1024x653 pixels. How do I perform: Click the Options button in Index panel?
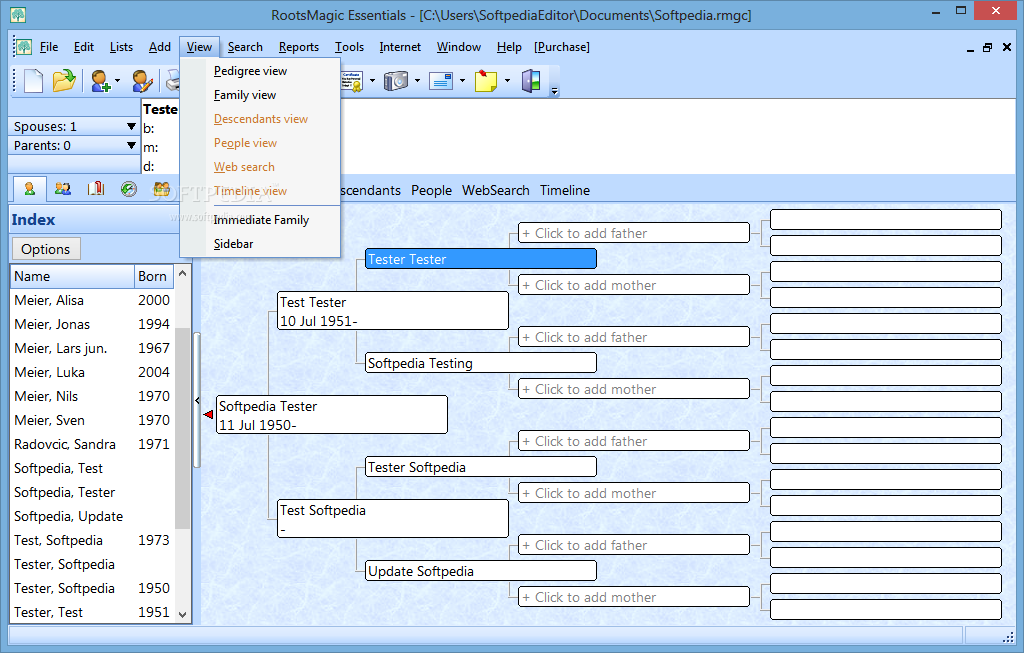coord(46,249)
